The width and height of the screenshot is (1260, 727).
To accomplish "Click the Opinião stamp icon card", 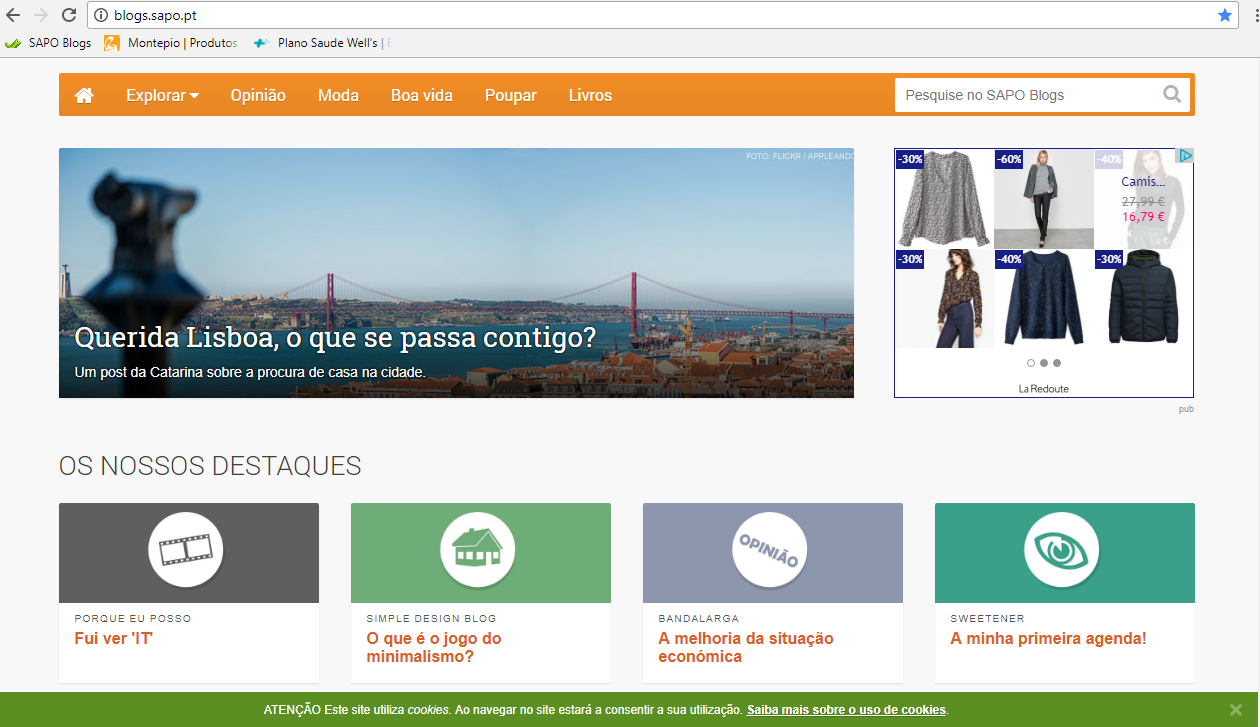I will click(769, 550).
